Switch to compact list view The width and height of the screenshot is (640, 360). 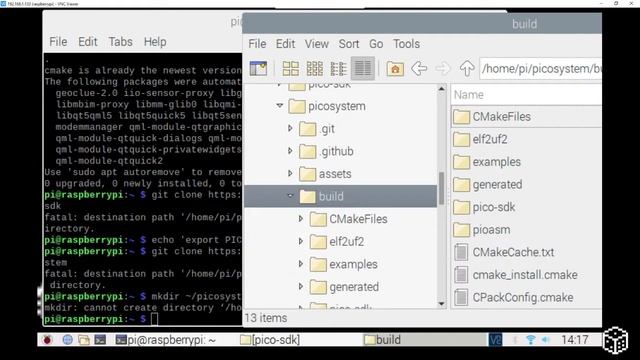(338, 69)
